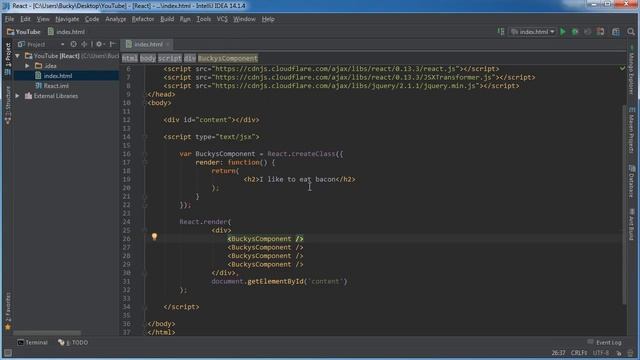Click the script breadcrumb
This screenshot has width=640, height=360.
[x=170, y=58]
